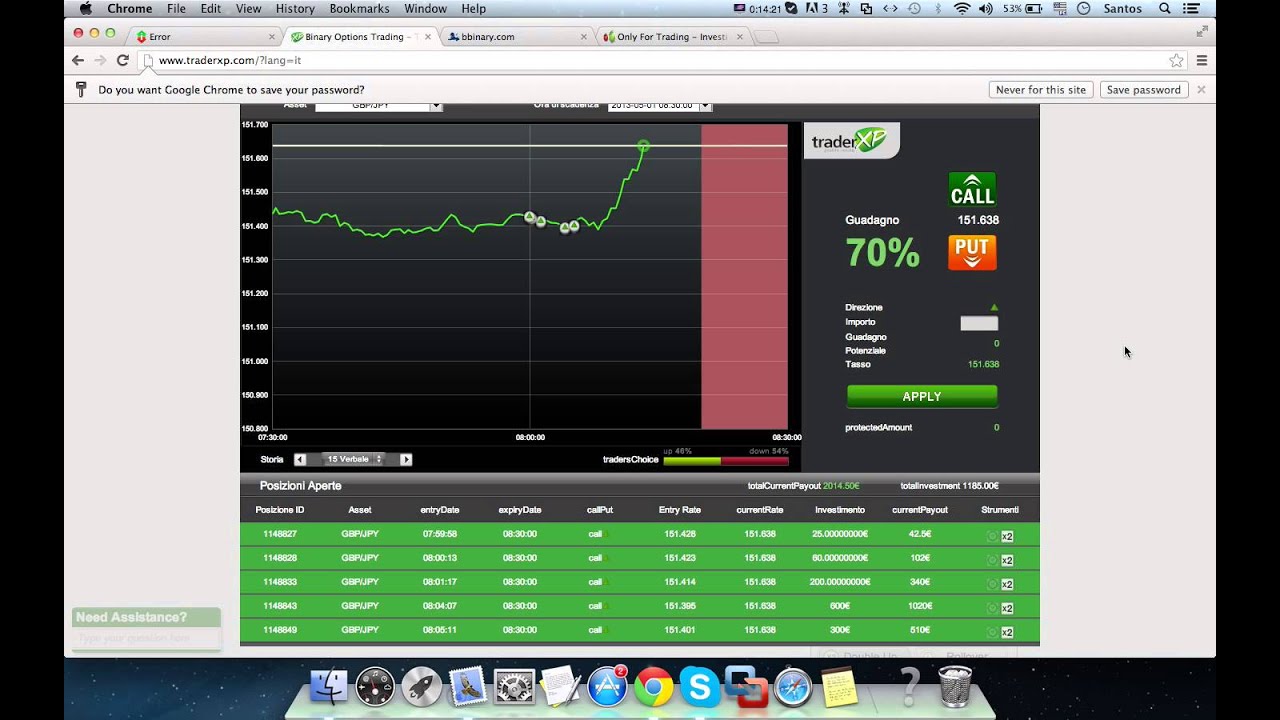Click position ID 1148833
Viewport: 1280px width, 720px height.
280,582
